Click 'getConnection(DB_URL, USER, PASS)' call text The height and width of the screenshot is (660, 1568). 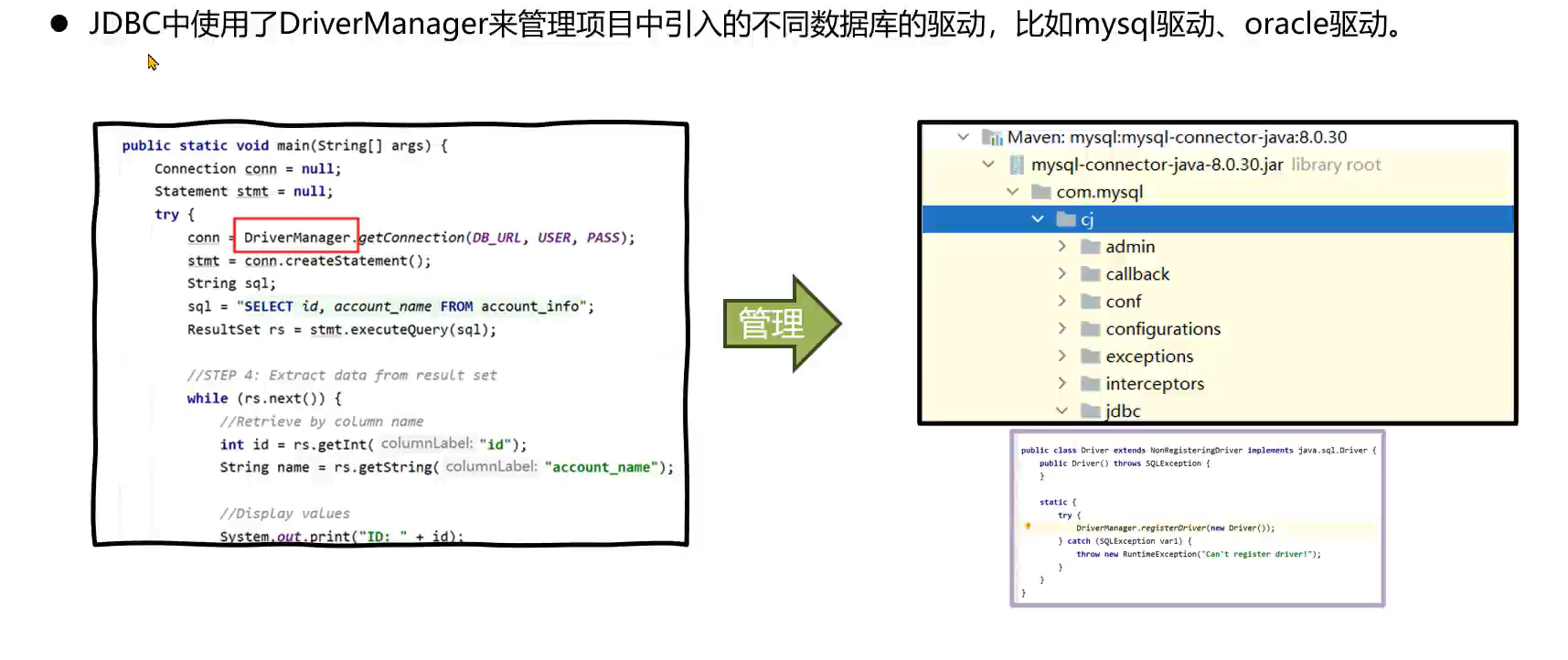[x=495, y=238]
